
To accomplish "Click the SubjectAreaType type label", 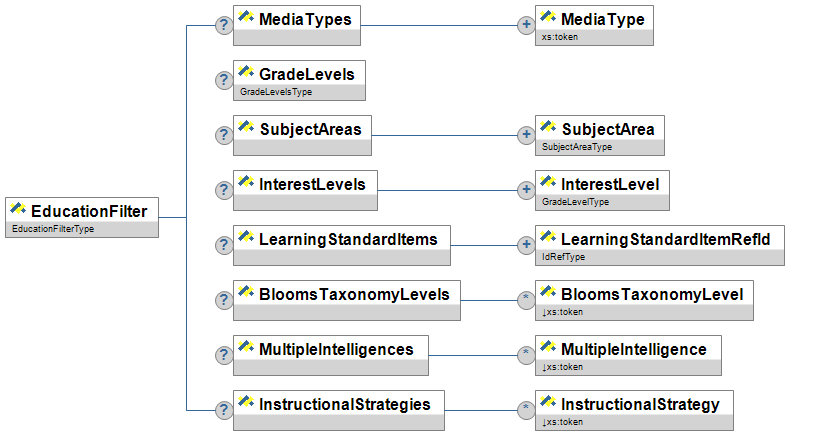I will click(x=577, y=147).
